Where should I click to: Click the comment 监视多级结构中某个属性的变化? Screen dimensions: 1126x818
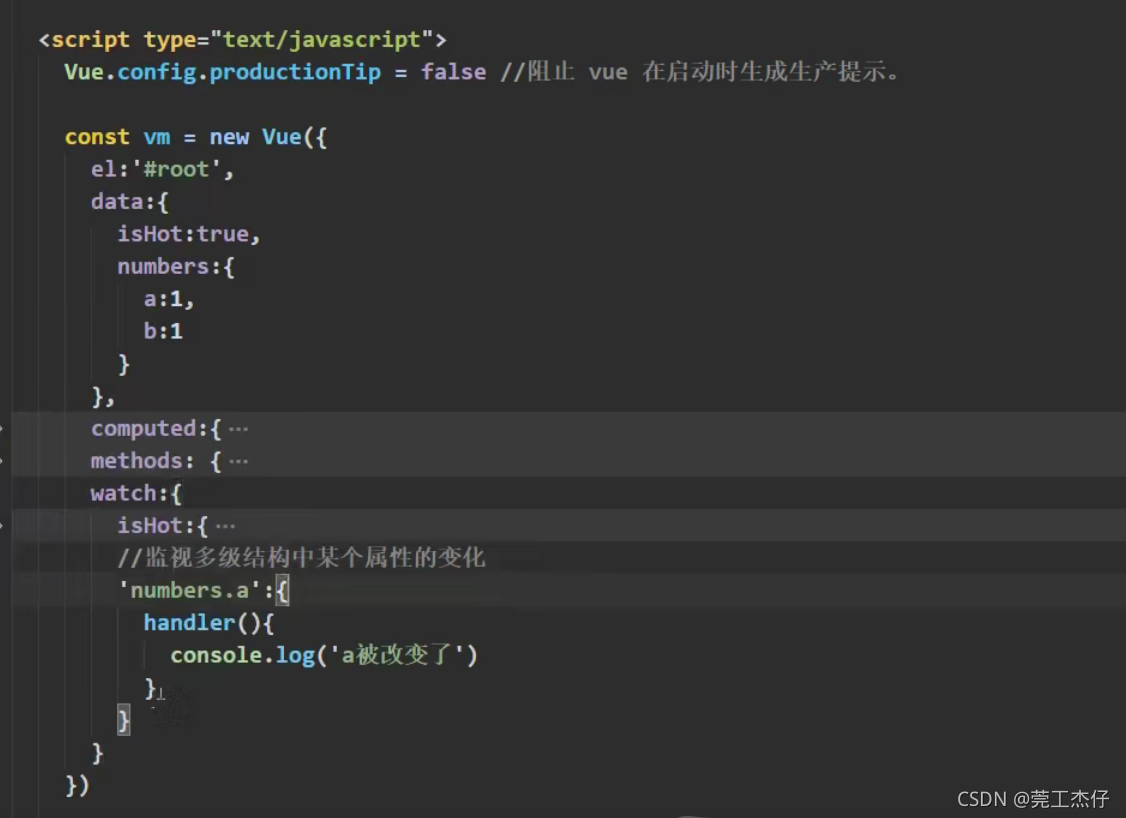coord(302,557)
